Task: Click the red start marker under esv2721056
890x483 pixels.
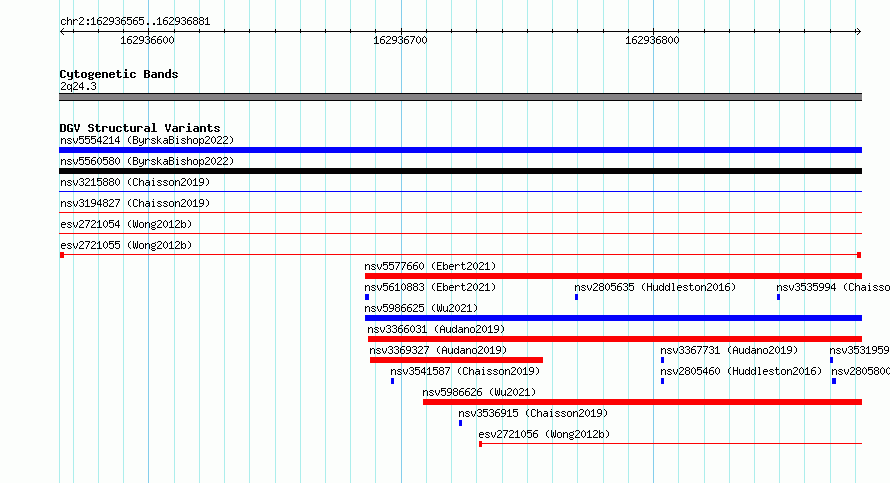Action: (481, 444)
